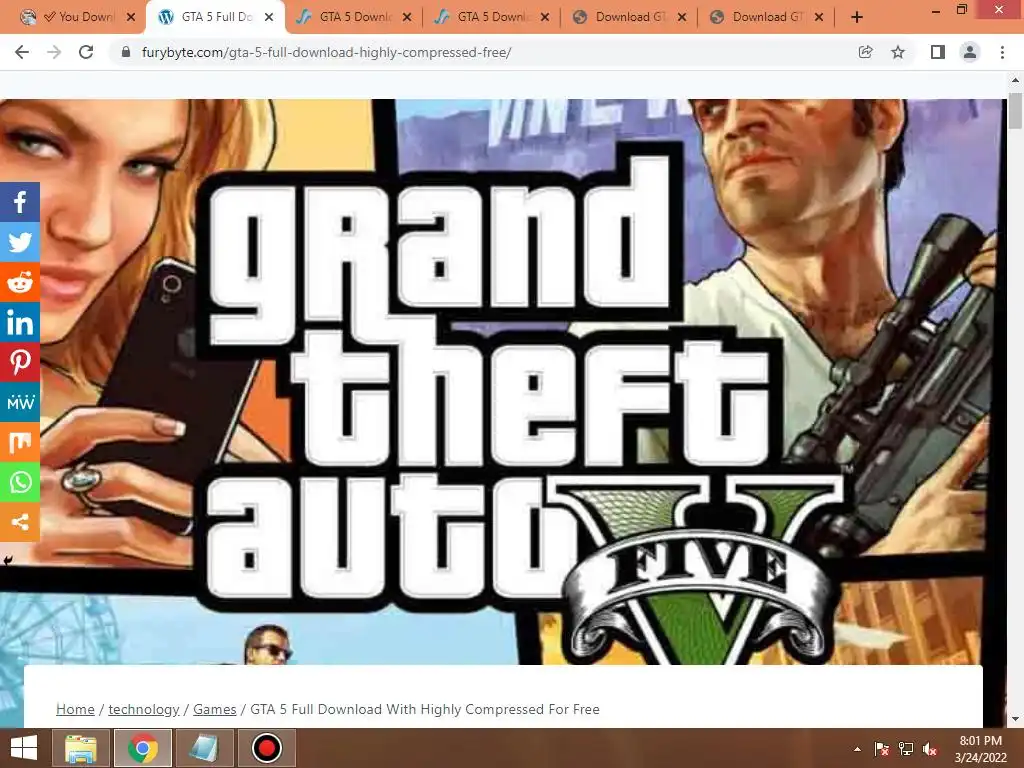Open the Action Center flag icon

tap(881, 749)
